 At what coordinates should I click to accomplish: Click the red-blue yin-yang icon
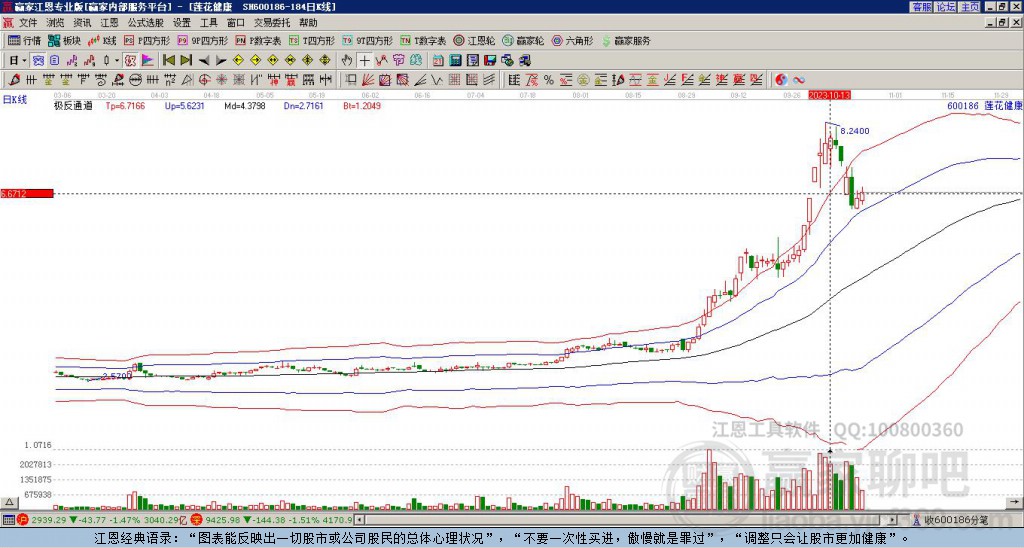click(781, 80)
